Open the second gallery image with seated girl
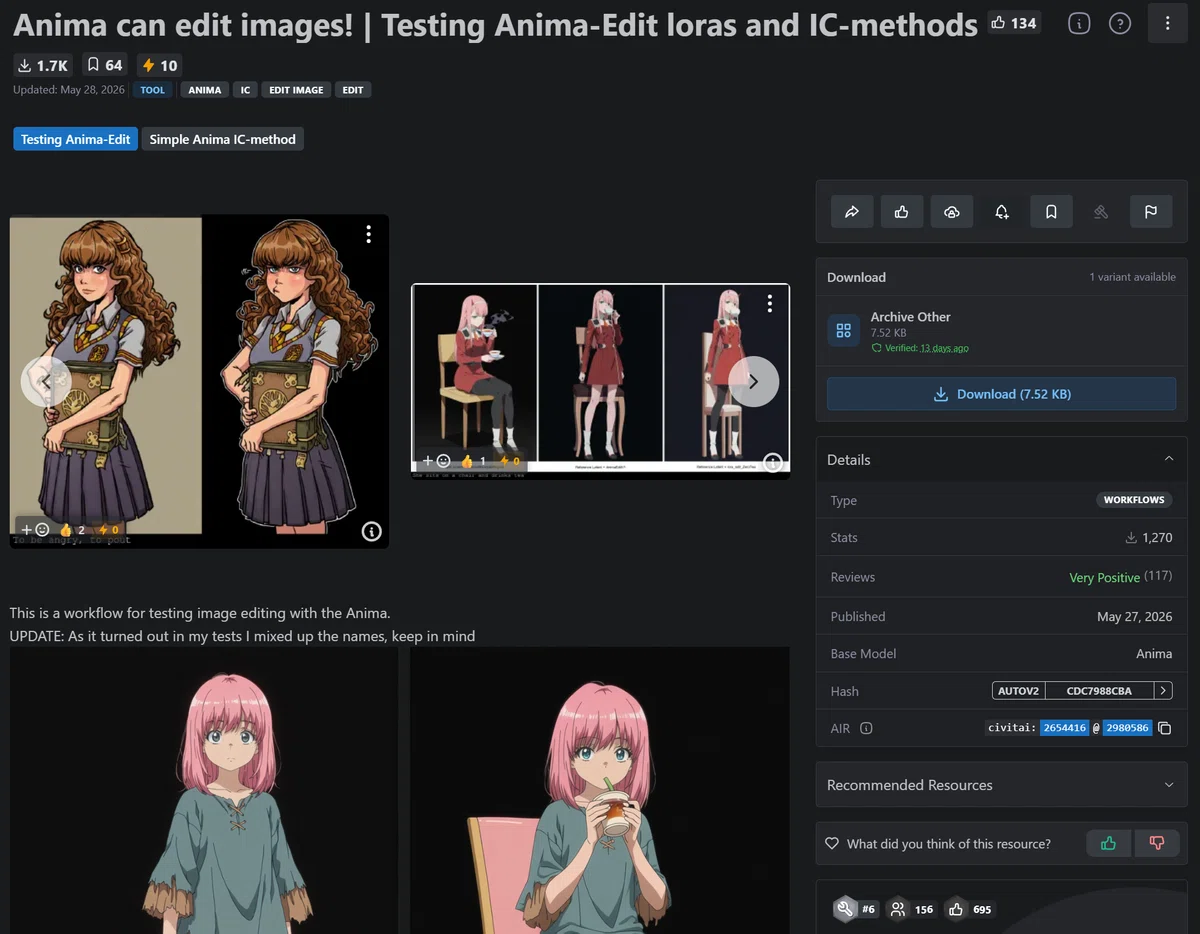1200x934 pixels. point(600,381)
